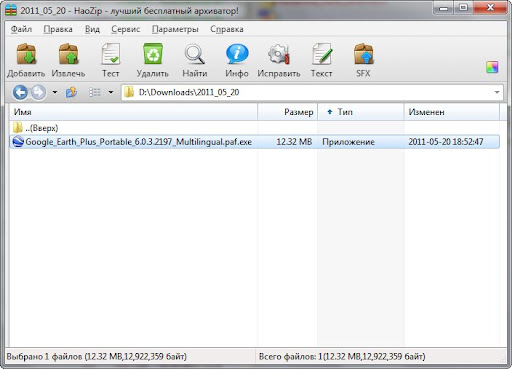Image resolution: width=512 pixels, height=369 pixels.
Task: Click the forward navigation arrow button
Action: click(x=38, y=92)
